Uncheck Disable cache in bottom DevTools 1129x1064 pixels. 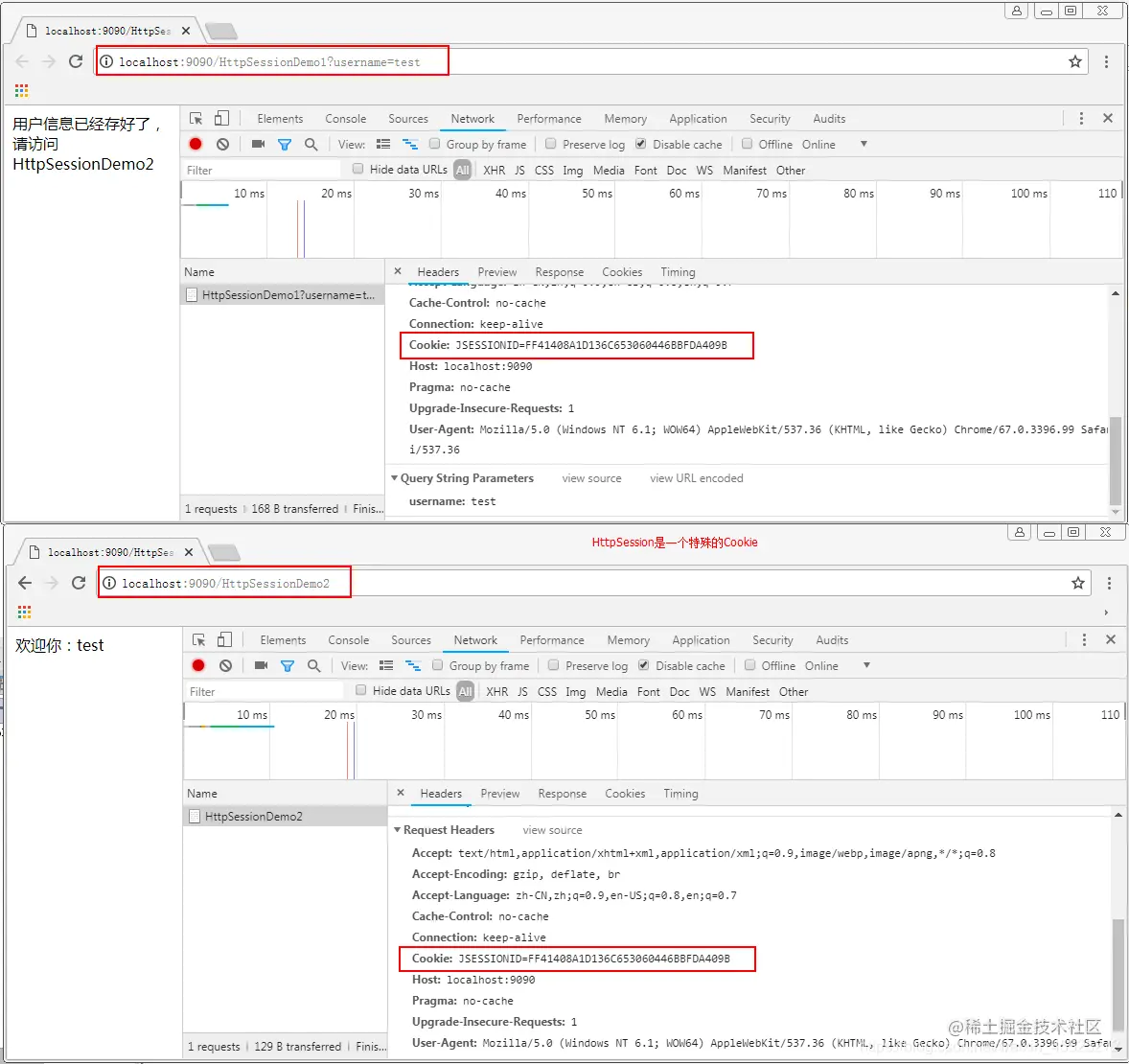tap(644, 665)
